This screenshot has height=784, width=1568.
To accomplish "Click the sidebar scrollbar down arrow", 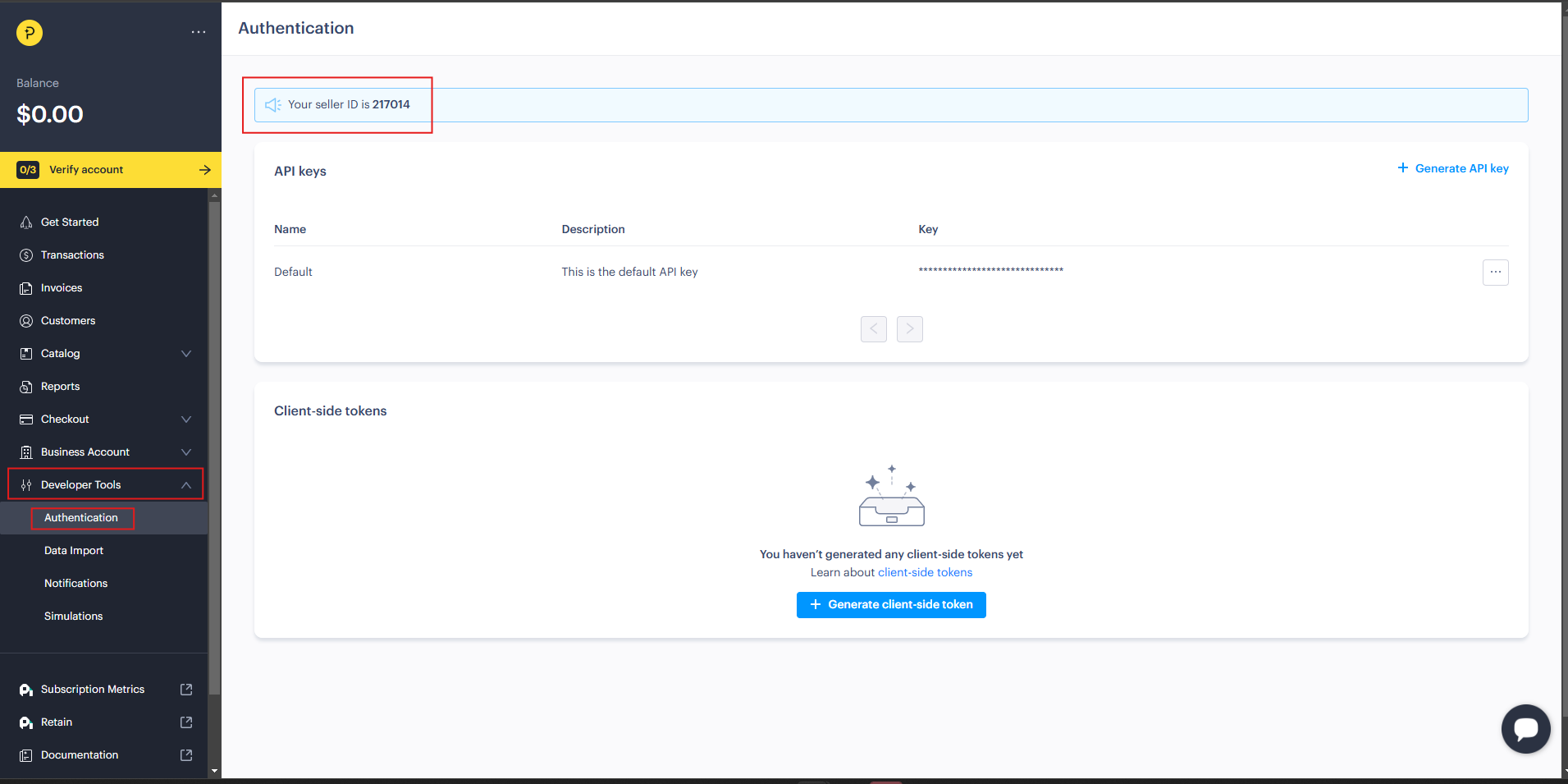I will 215,771.
